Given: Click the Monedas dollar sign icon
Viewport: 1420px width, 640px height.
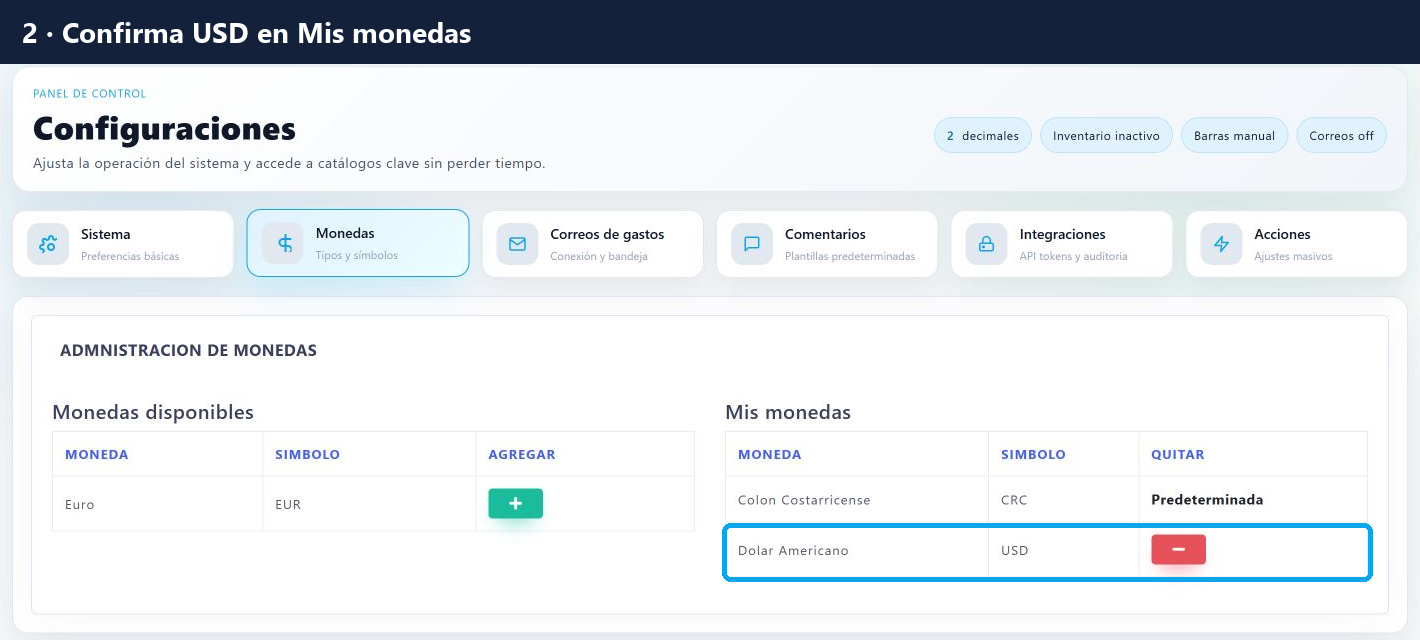Looking at the screenshot, I should click(x=286, y=244).
